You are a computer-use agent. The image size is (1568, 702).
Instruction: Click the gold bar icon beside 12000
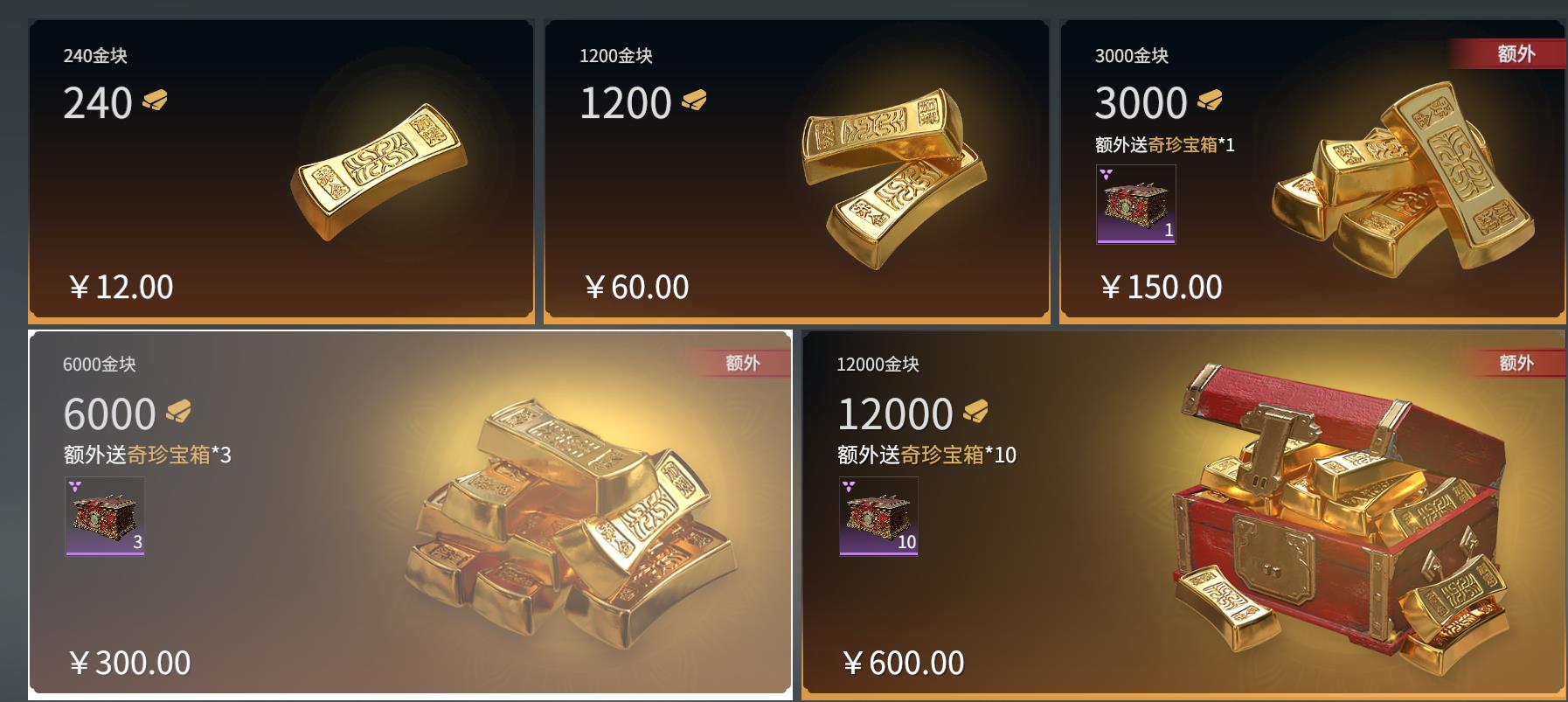pyautogui.click(x=975, y=411)
